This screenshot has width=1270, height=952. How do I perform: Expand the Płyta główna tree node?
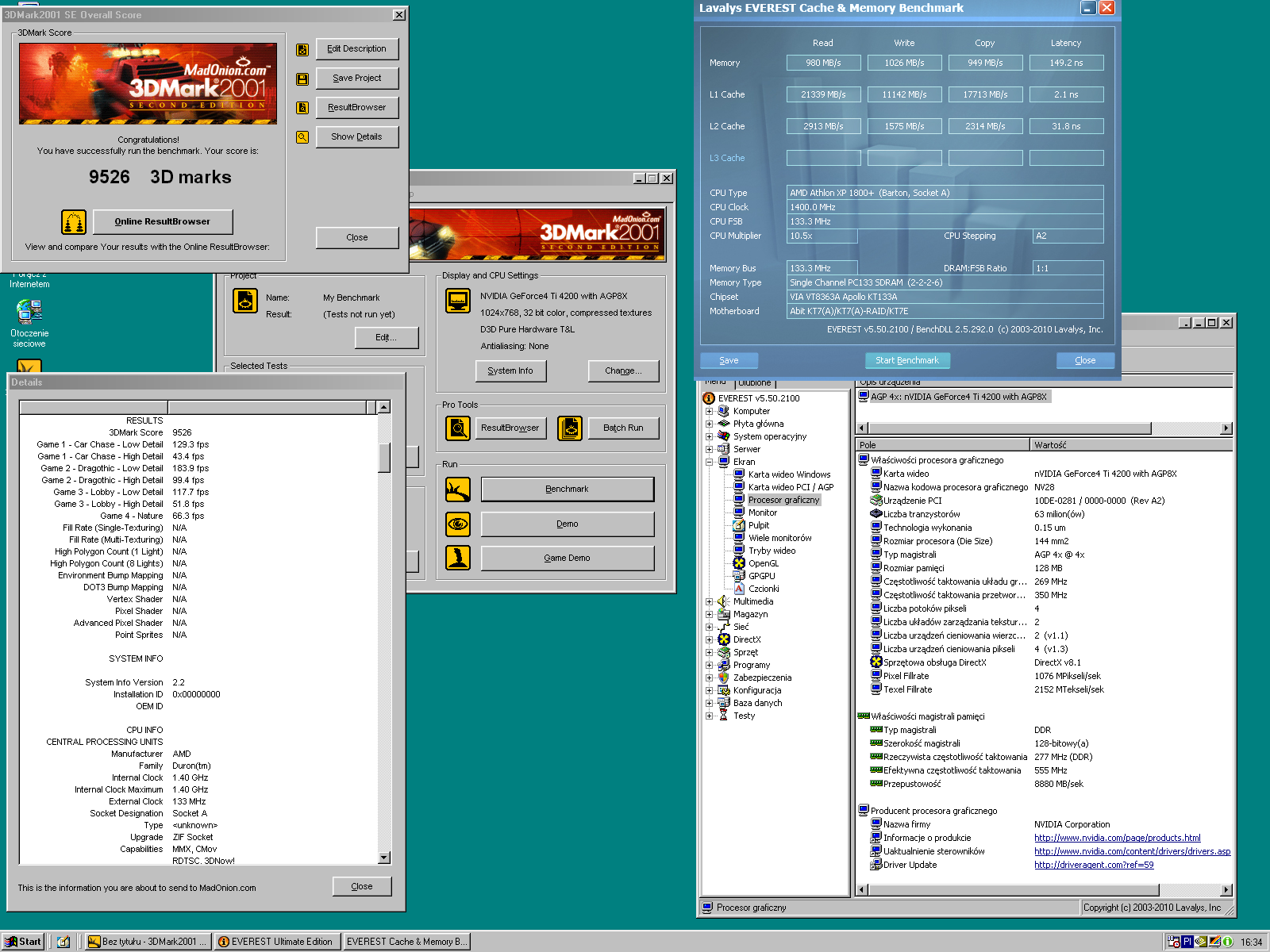pos(709,424)
